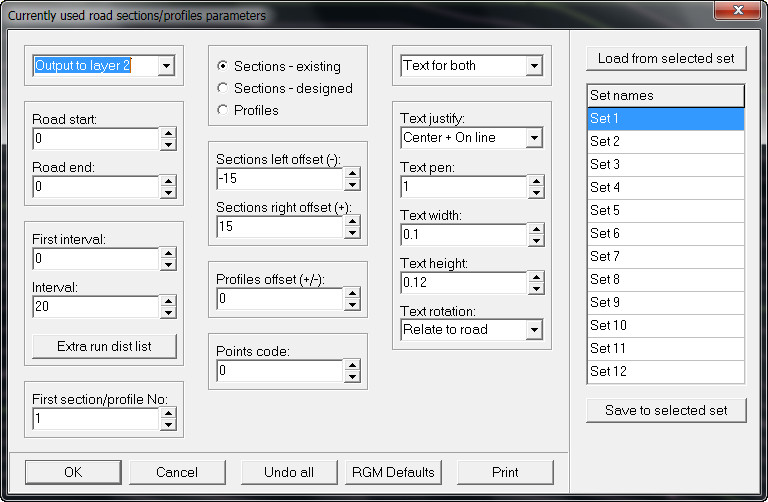Open Extra run dist list
The width and height of the screenshot is (768, 502).
104,346
